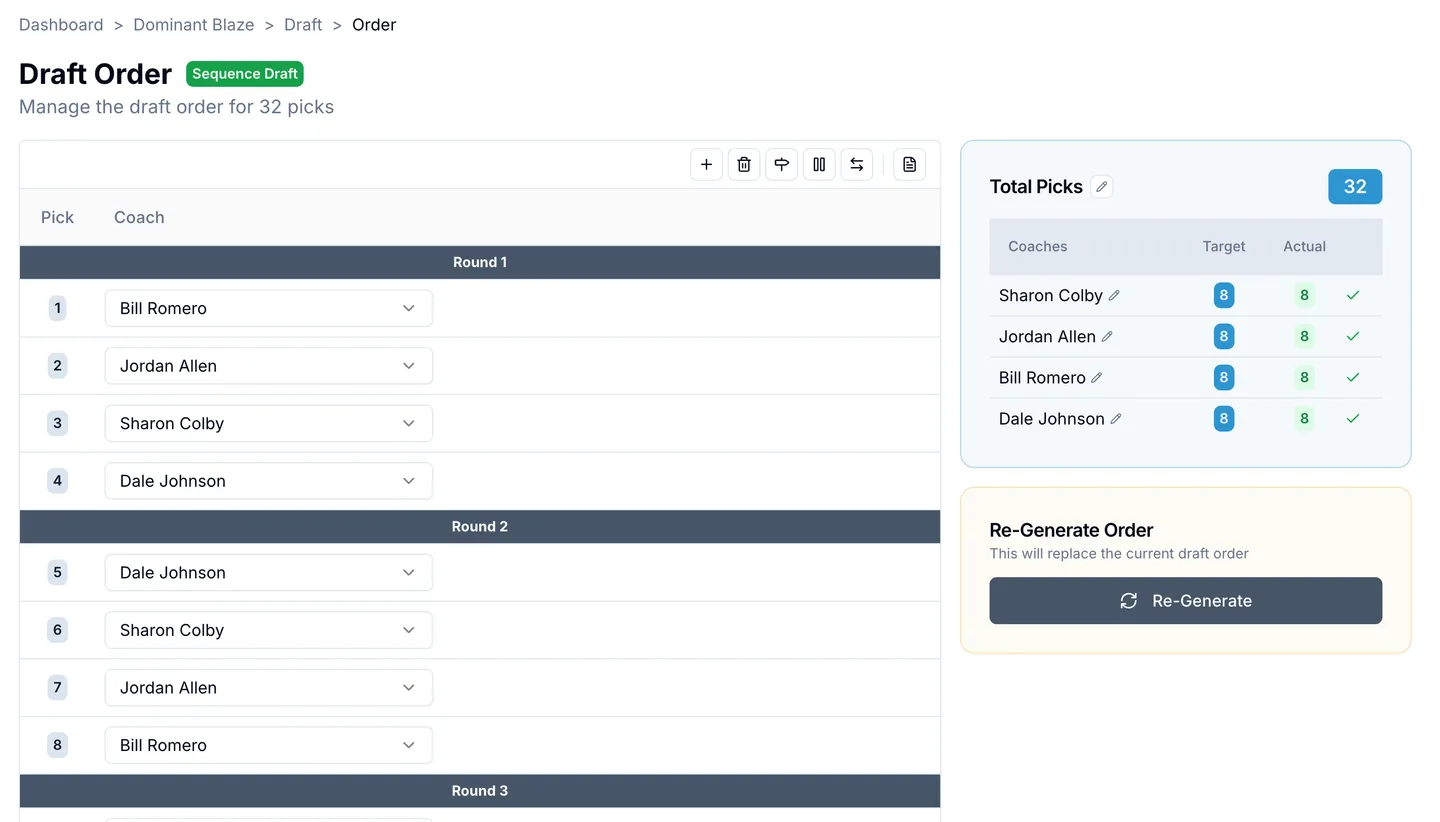Click pencil icon next to Bill Romero
This screenshot has width=1440, height=822.
[1097, 377]
